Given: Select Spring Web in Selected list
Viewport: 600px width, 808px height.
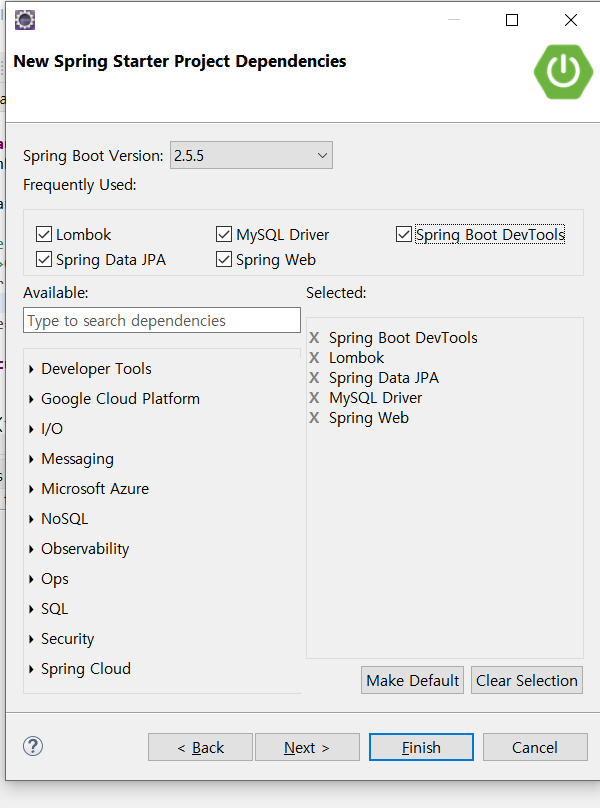Looking at the screenshot, I should (x=369, y=418).
